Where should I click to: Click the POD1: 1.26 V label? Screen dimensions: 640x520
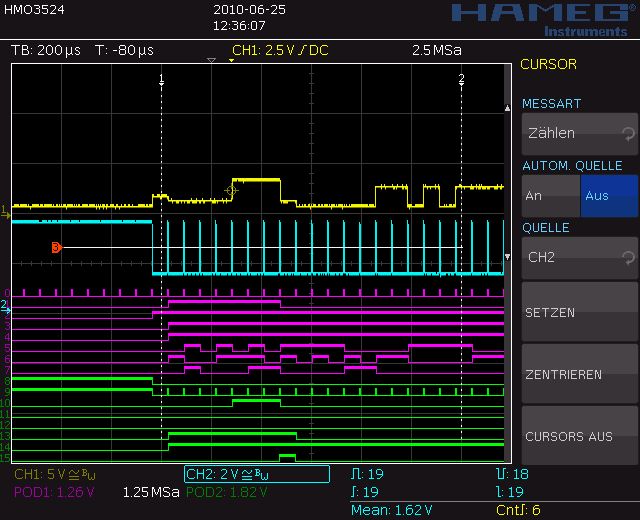54,492
